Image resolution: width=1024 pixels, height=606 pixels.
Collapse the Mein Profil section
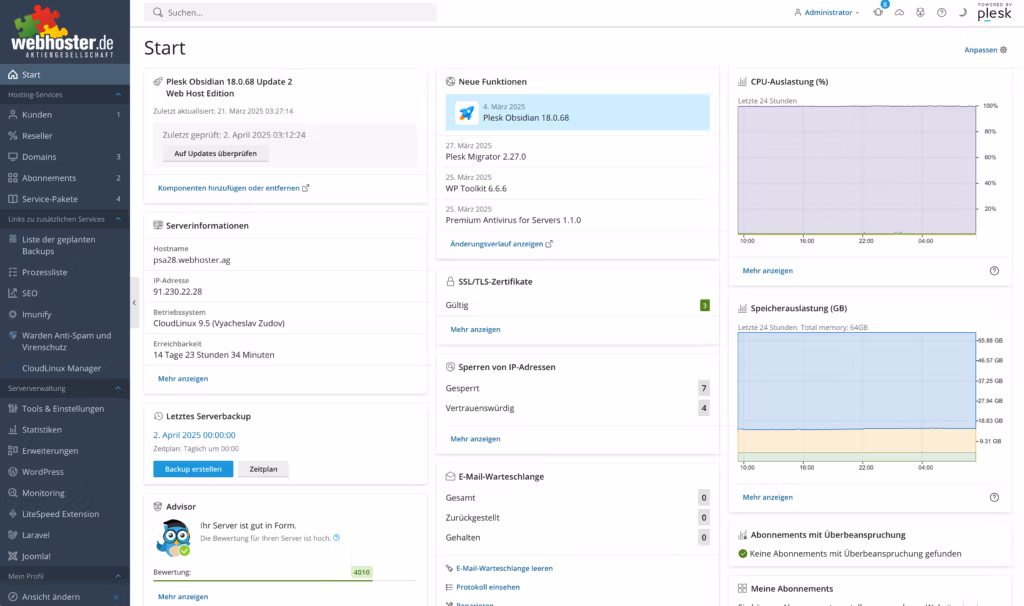tap(118, 576)
